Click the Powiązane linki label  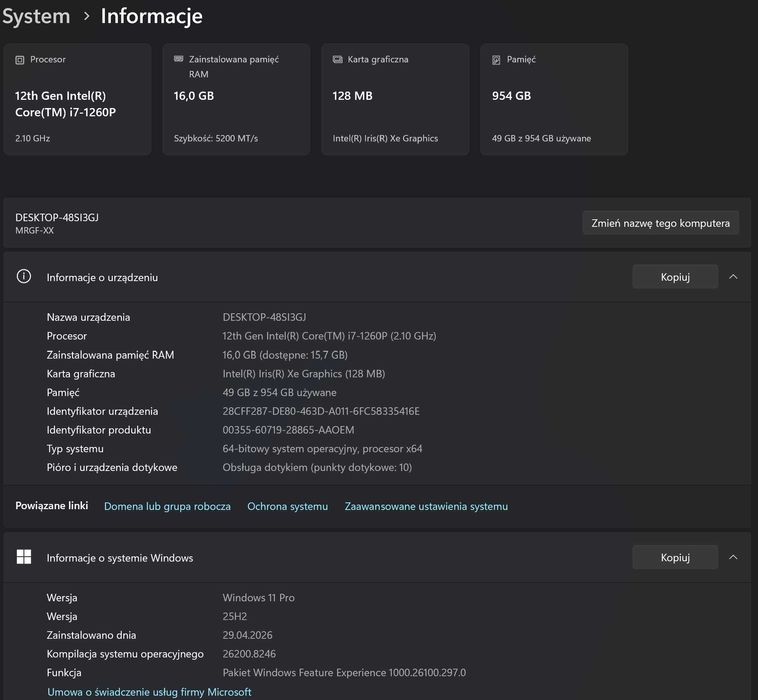click(x=52, y=505)
